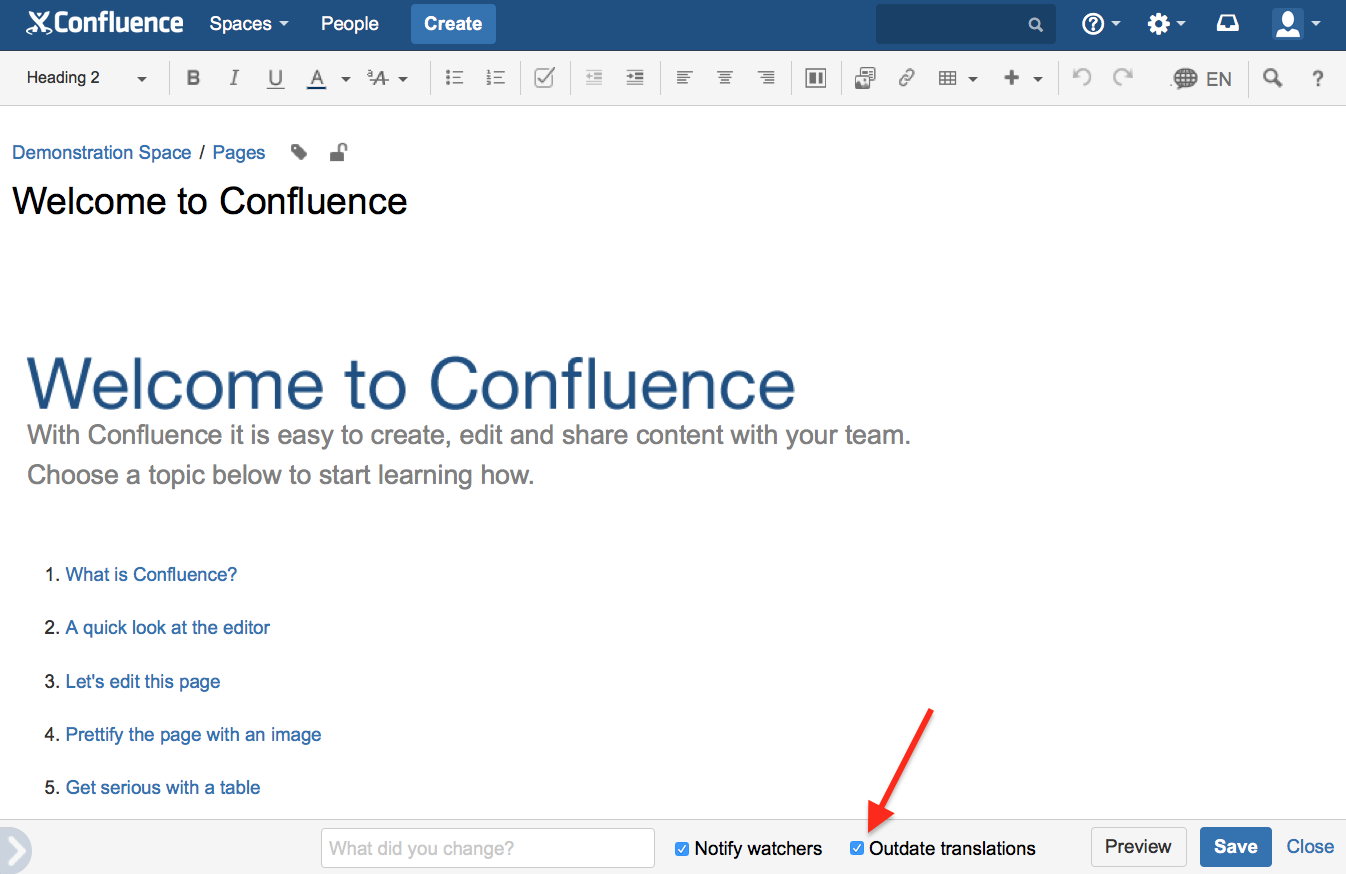Insert a link
The height and width of the screenshot is (874, 1346).
tap(907, 78)
